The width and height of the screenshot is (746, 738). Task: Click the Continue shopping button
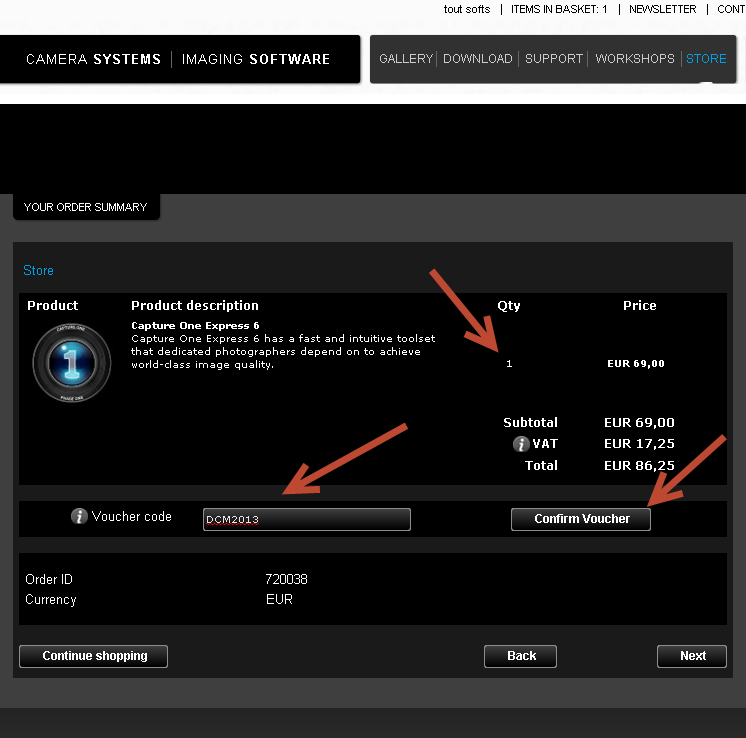point(93,656)
